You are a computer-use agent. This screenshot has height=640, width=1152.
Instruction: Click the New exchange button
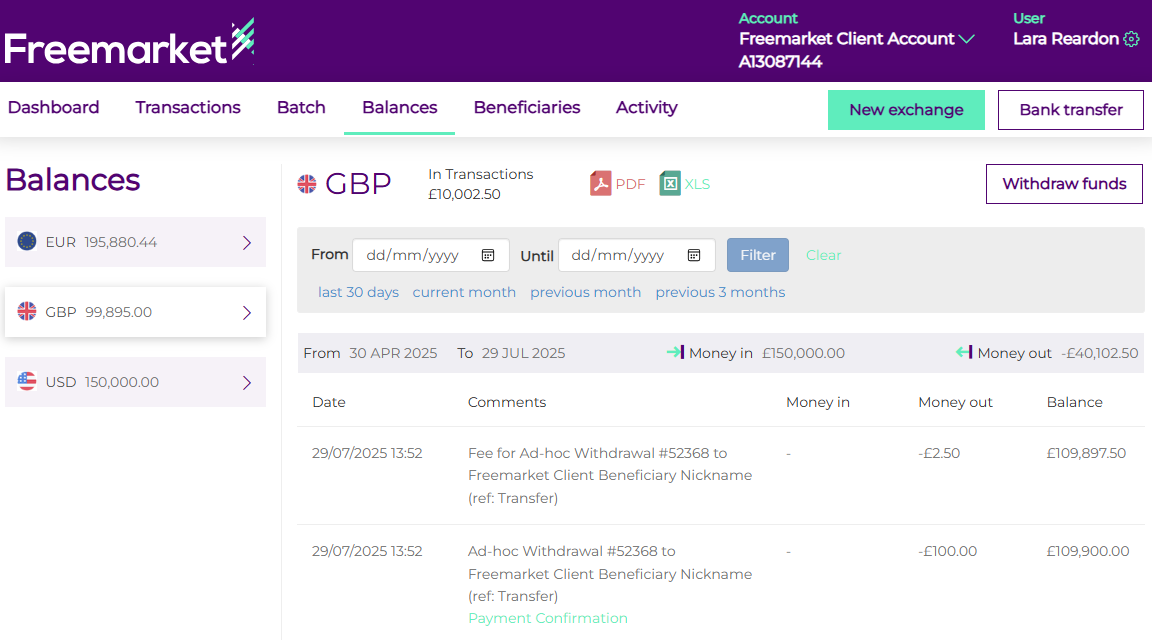(906, 110)
